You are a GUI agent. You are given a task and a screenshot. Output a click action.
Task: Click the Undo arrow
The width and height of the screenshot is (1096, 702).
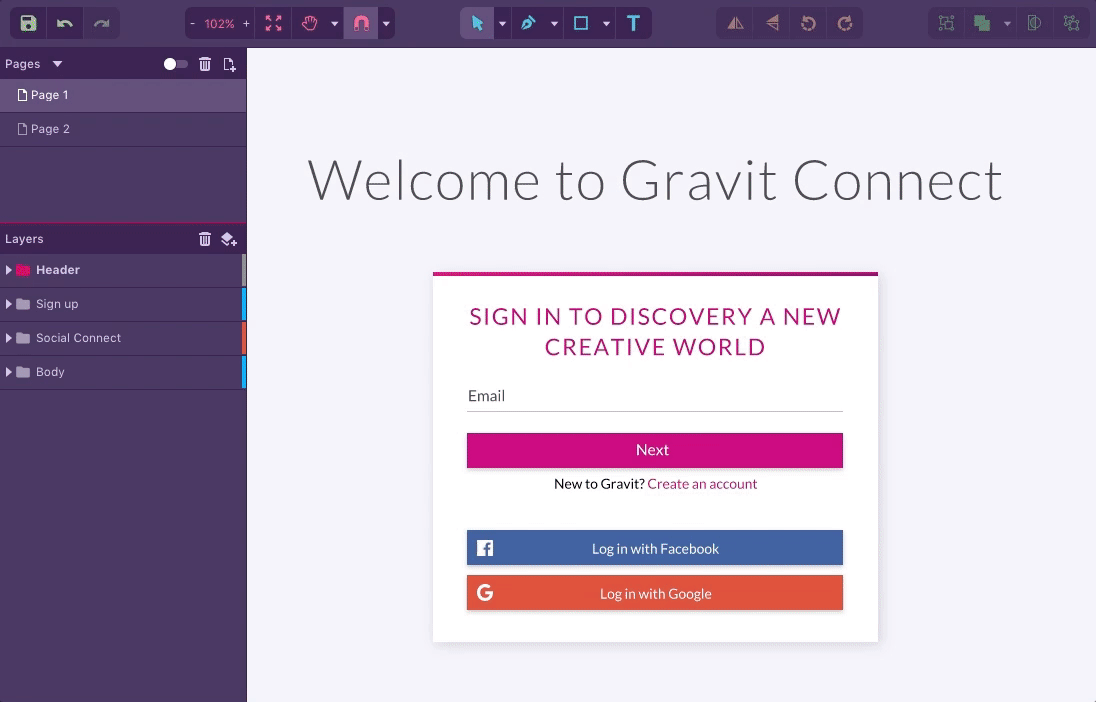pyautogui.click(x=64, y=23)
